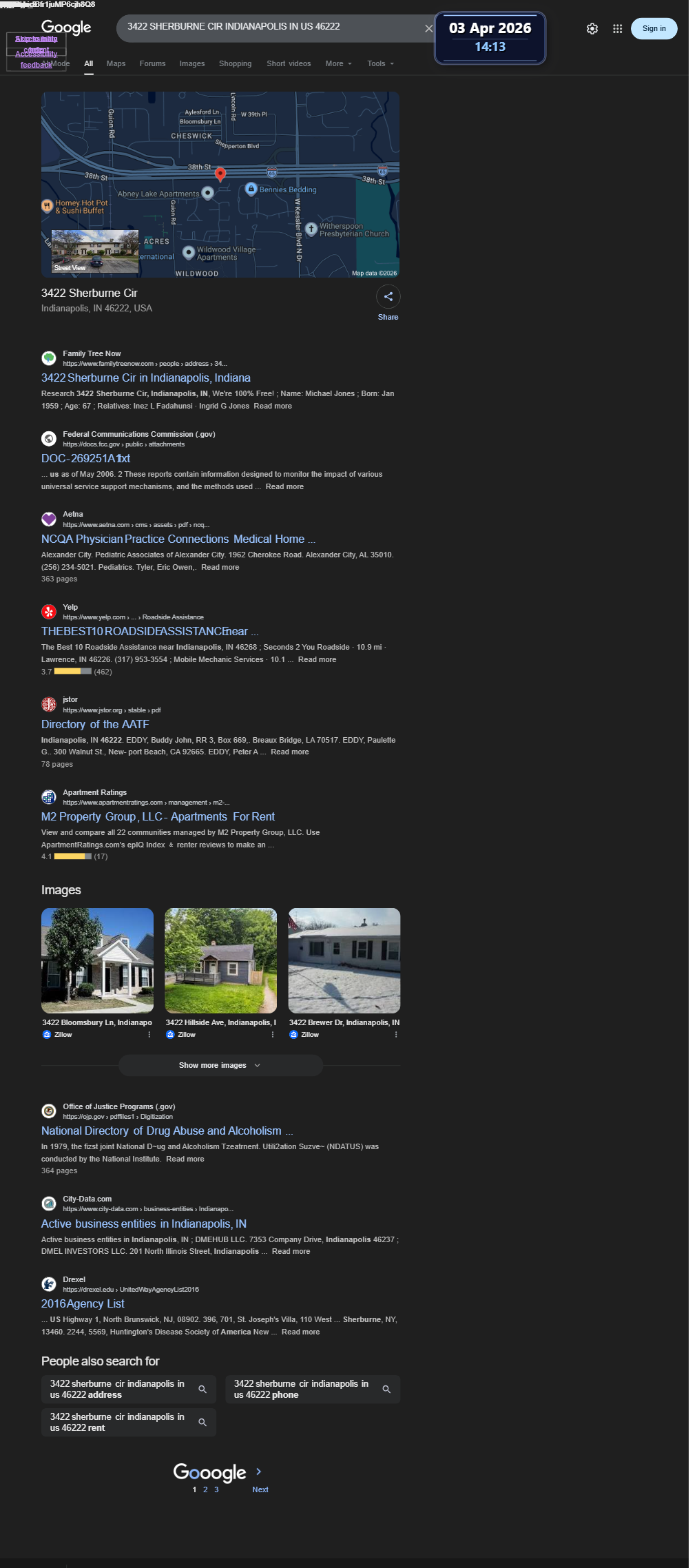Expand Show more images
The image size is (697, 1568).
pos(220,1065)
